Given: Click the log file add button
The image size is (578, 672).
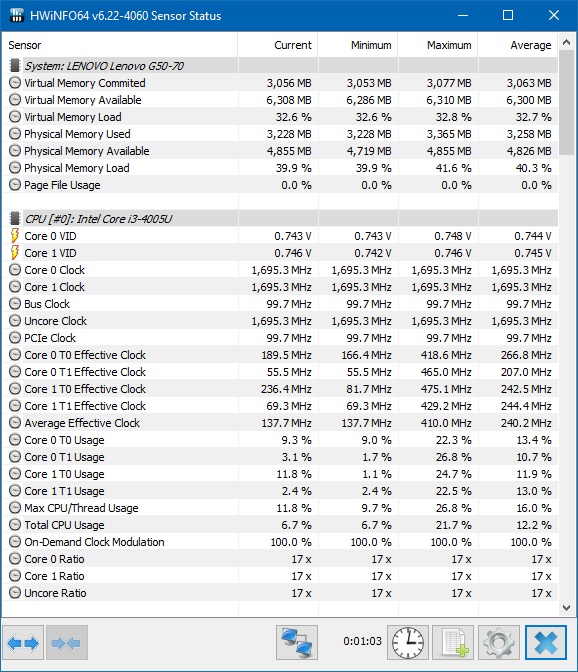Looking at the screenshot, I should point(453,642).
